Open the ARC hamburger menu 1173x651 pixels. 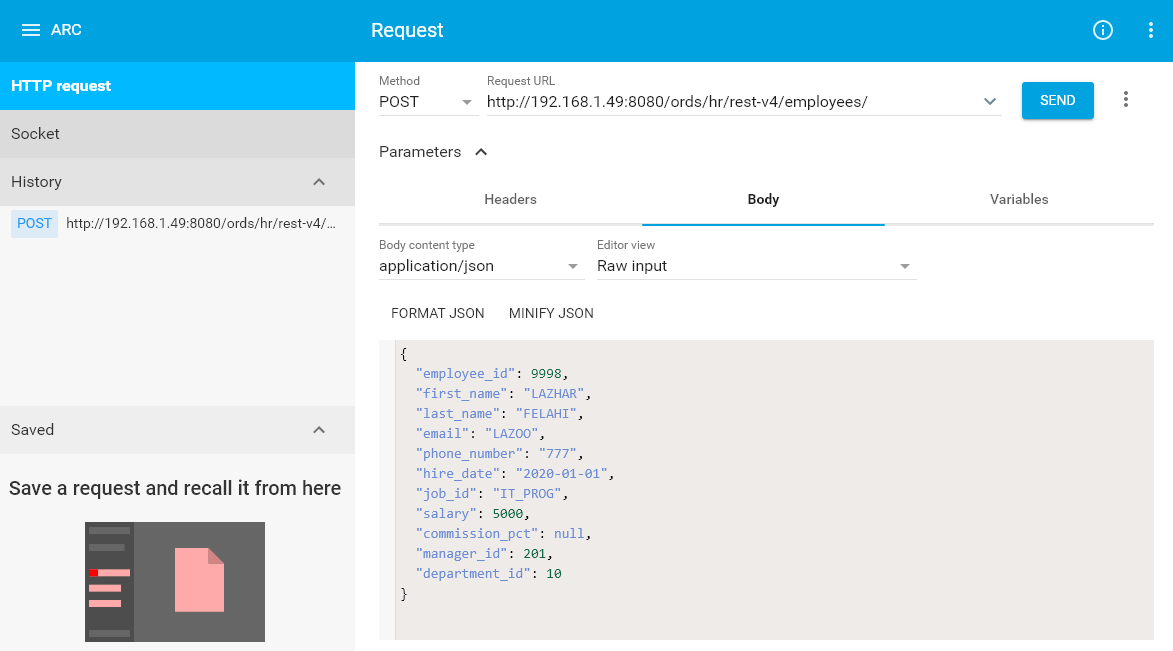pos(31,30)
